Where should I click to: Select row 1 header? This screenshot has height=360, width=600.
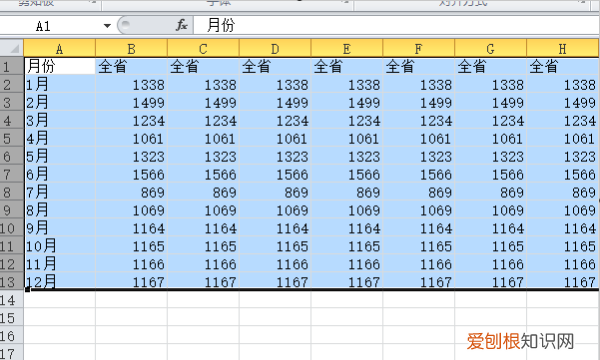pos(11,67)
